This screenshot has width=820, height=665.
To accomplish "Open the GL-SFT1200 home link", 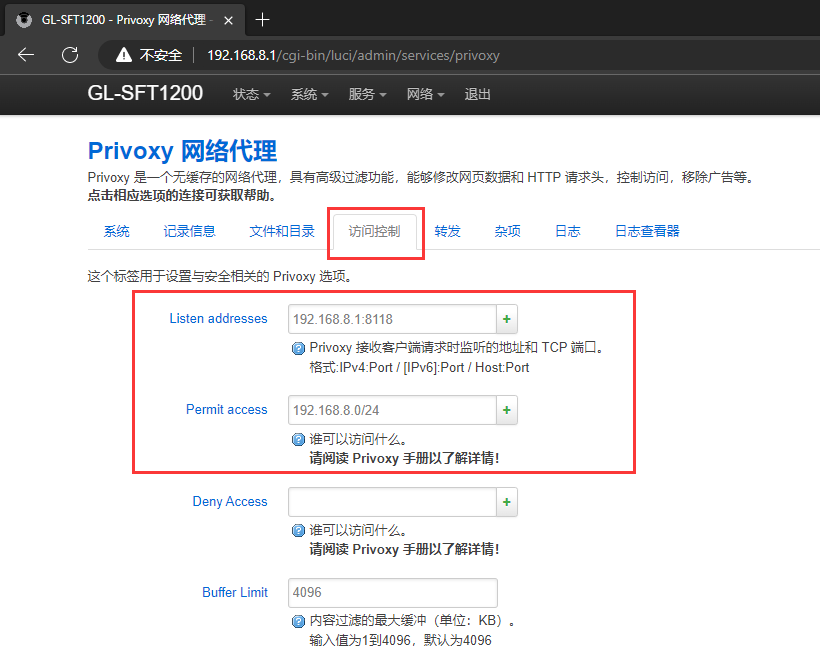I will (145, 93).
